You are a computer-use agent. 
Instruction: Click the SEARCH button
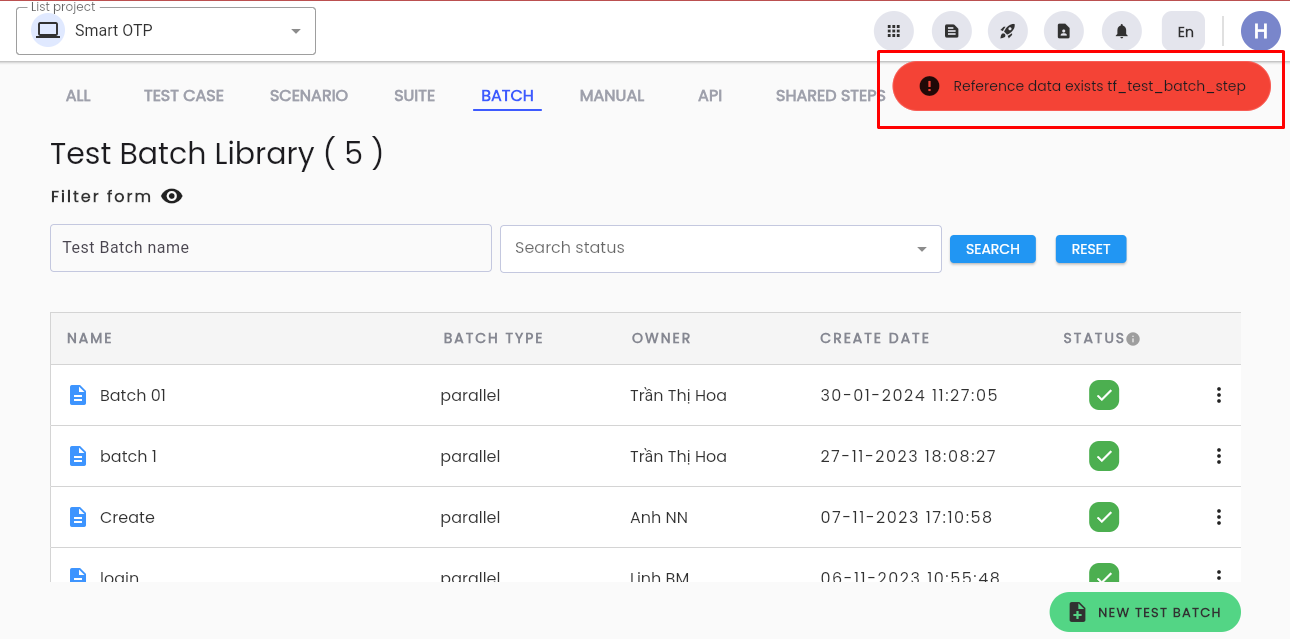993,249
